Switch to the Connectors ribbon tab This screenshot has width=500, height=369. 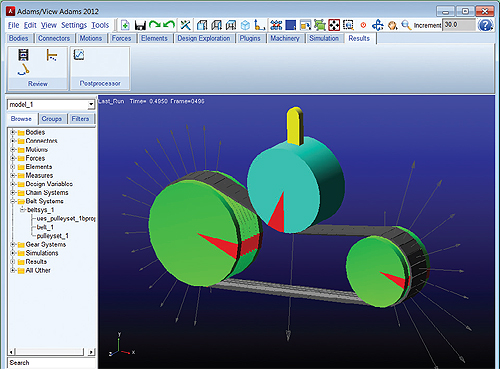[54, 38]
